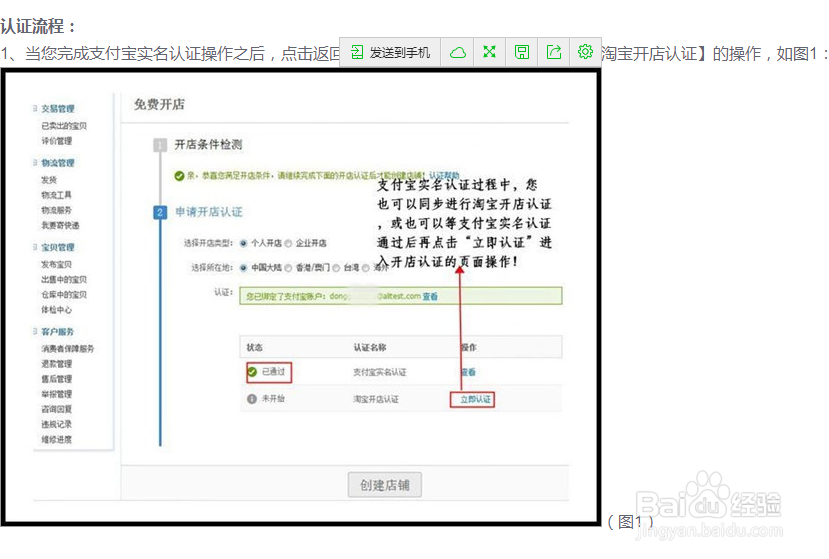This screenshot has height=559, width=829.
Task: Select the 个人开店 radio button
Action: coord(243,243)
